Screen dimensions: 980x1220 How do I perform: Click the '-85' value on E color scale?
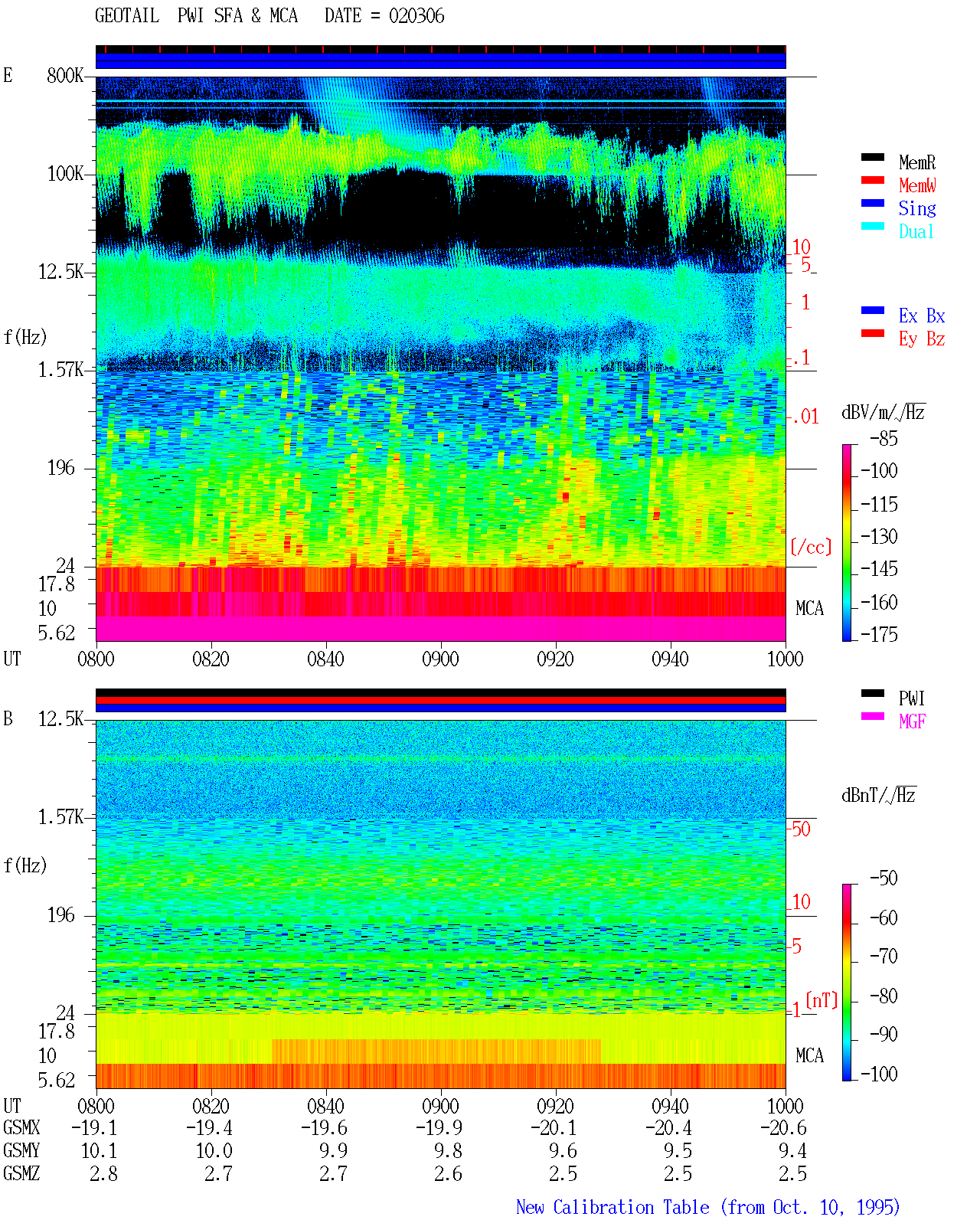coord(884,439)
